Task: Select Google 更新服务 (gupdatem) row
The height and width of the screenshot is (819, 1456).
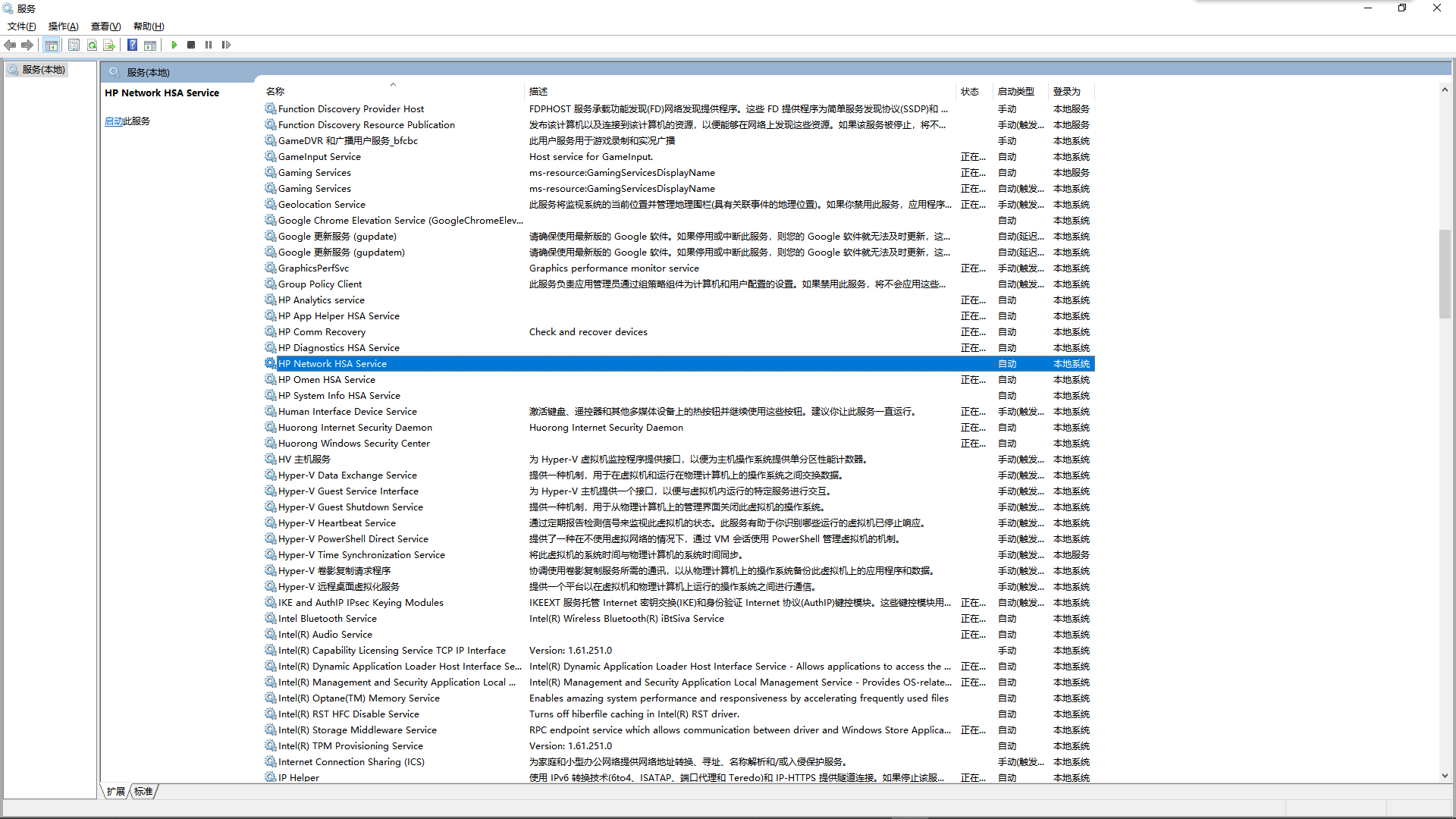Action: [679, 252]
